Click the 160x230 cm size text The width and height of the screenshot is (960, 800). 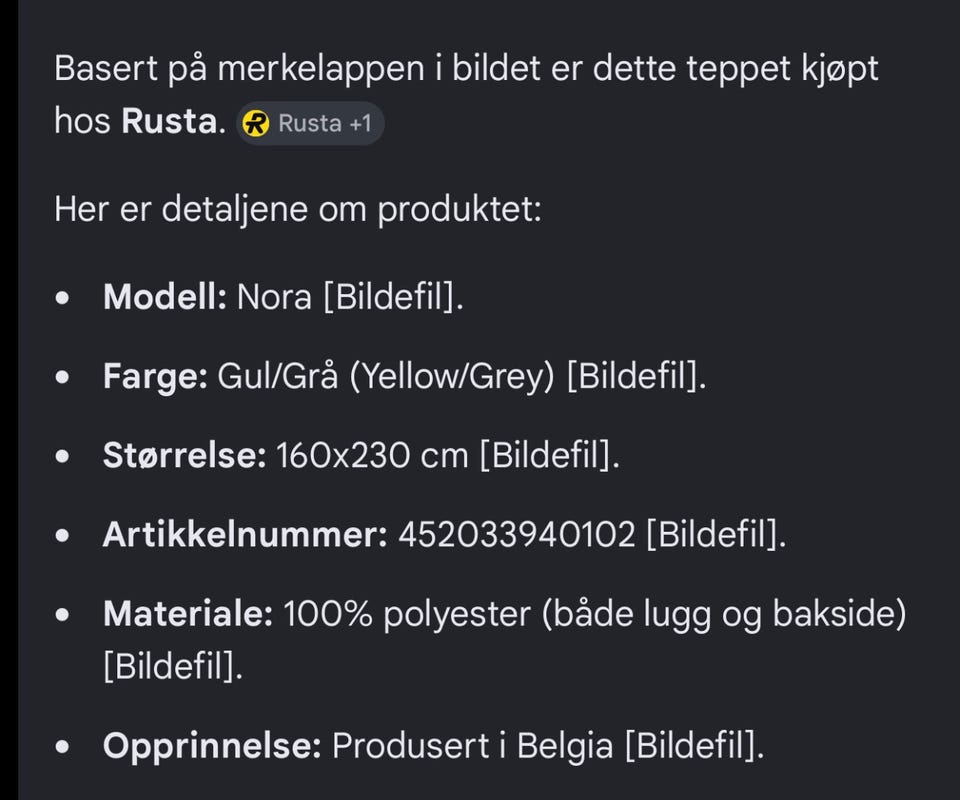[372, 455]
